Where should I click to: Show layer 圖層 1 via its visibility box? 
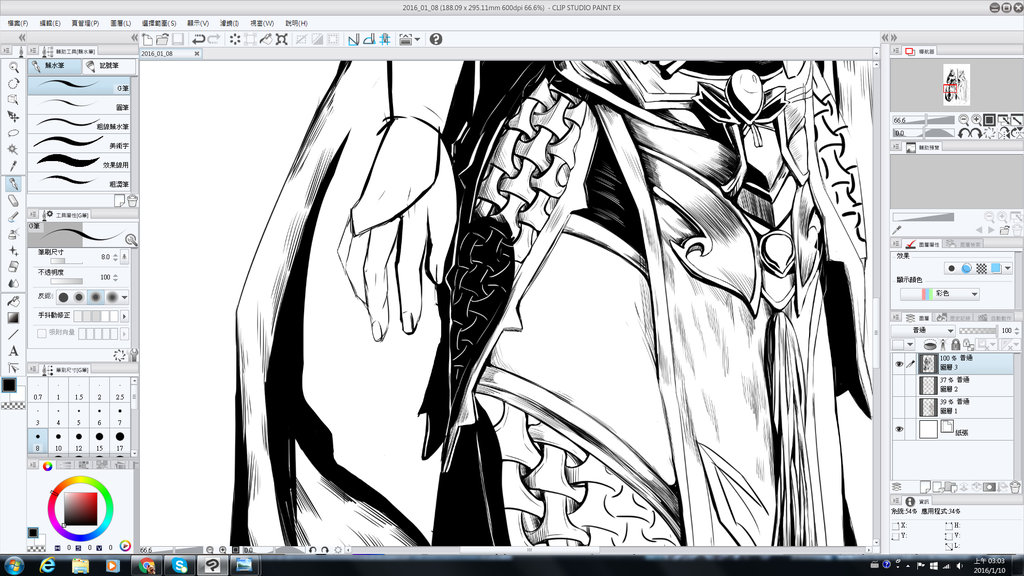coord(899,407)
